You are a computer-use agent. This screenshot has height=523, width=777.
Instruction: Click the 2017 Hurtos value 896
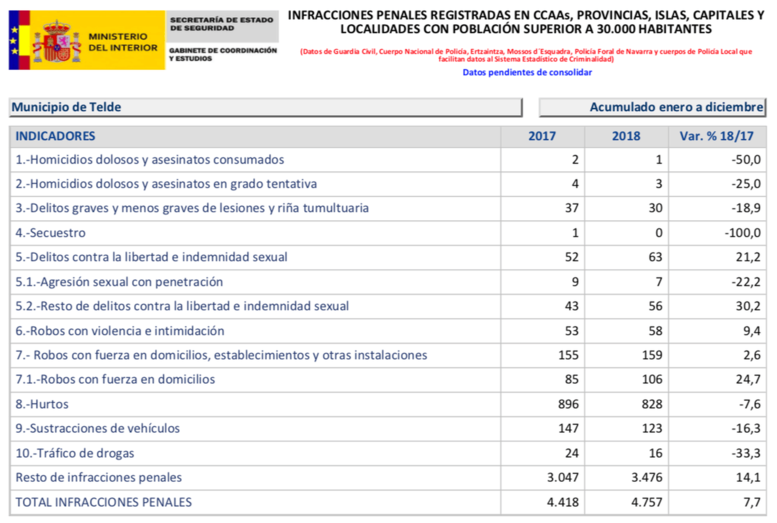click(567, 404)
